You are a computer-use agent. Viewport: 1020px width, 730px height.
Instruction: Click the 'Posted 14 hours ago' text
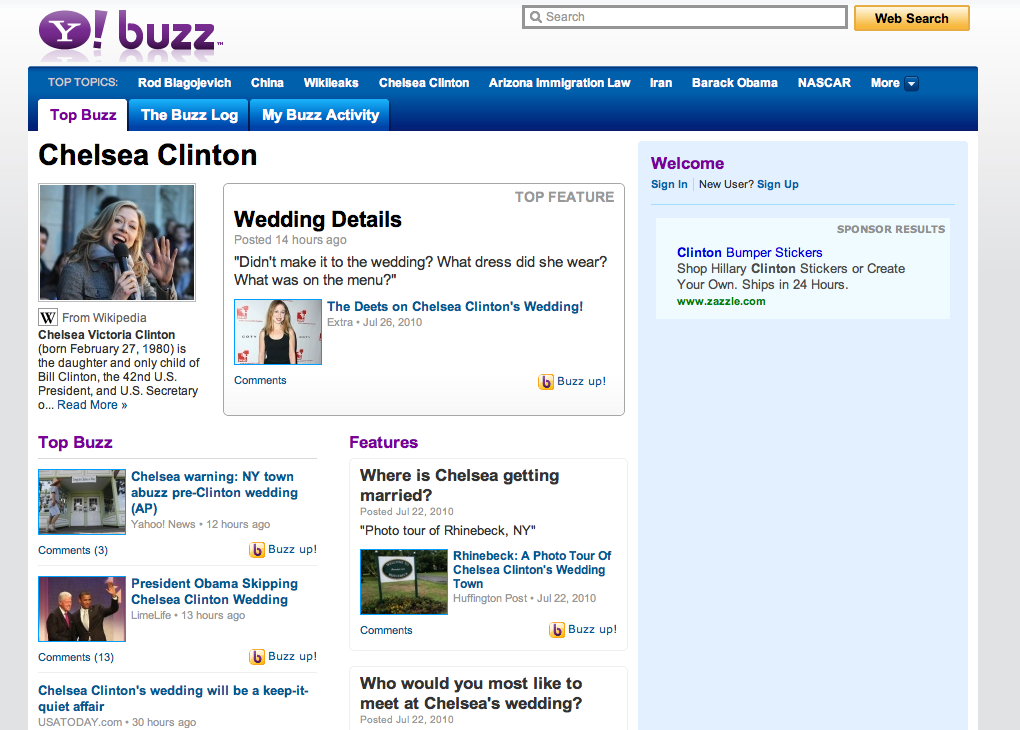pyautogui.click(x=290, y=239)
